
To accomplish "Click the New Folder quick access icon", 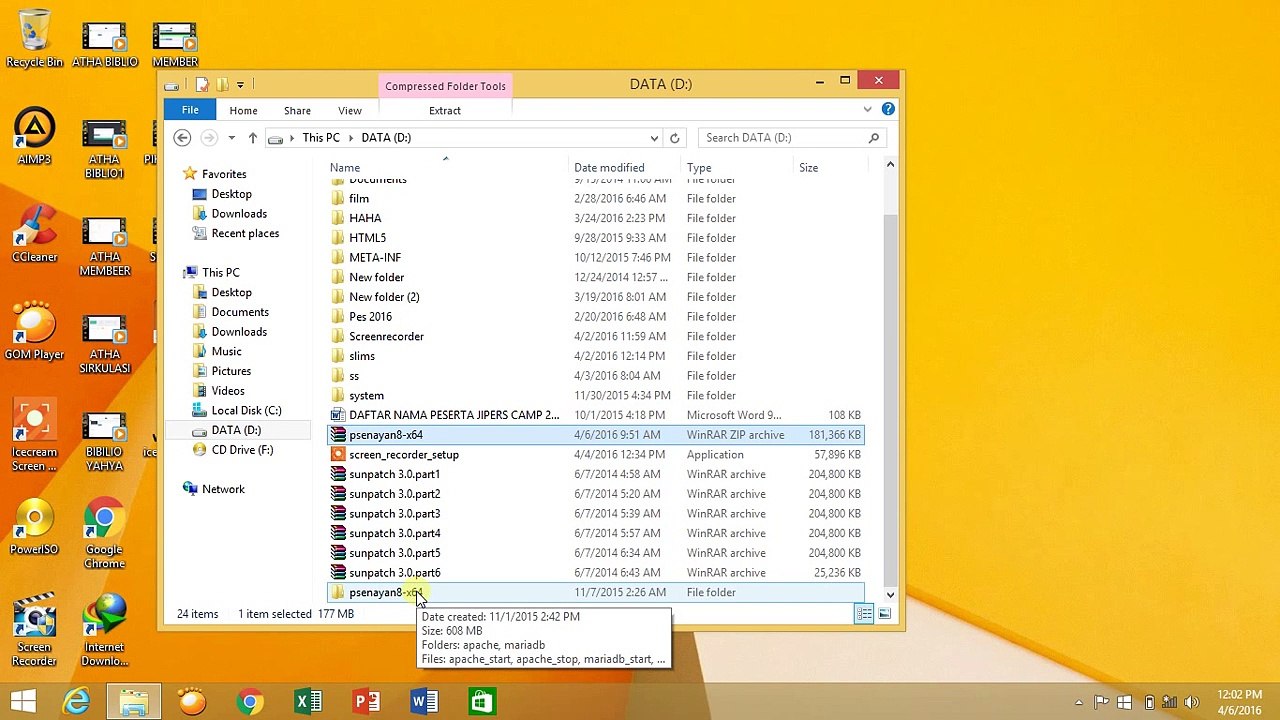I will click(x=222, y=84).
